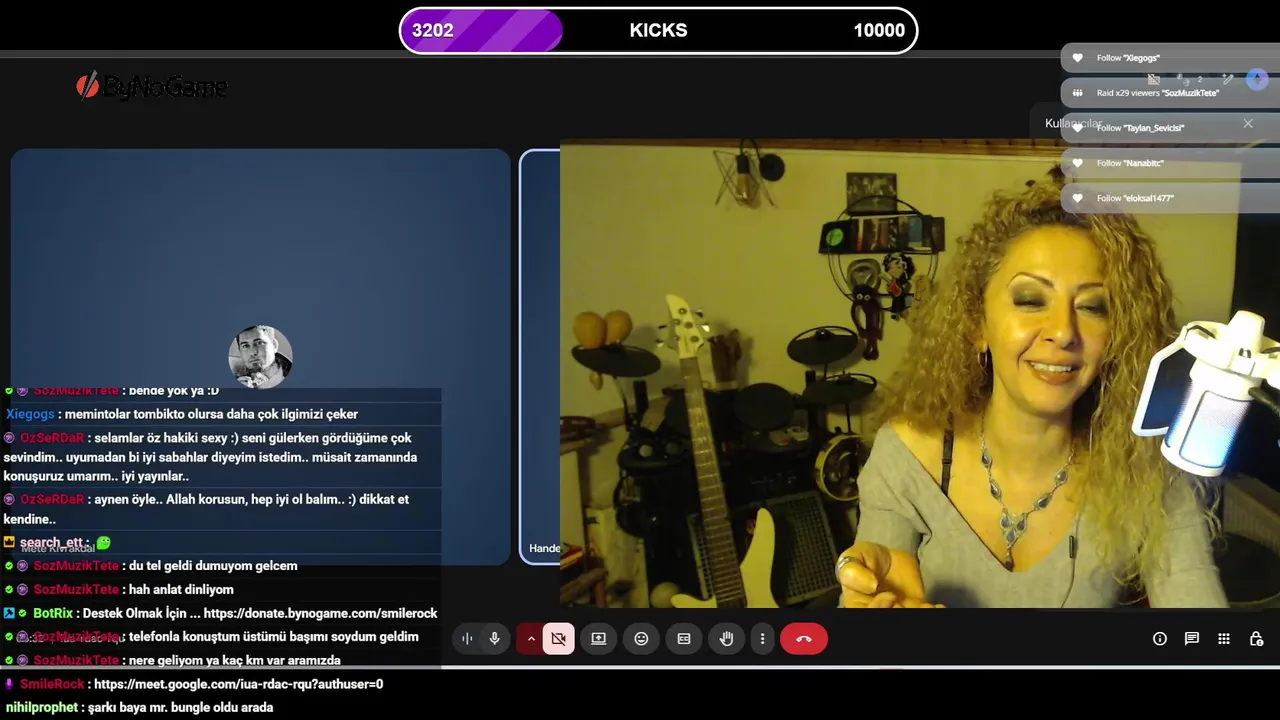The height and width of the screenshot is (720, 1280).
Task: Open host controls lock icon
Action: click(1256, 639)
